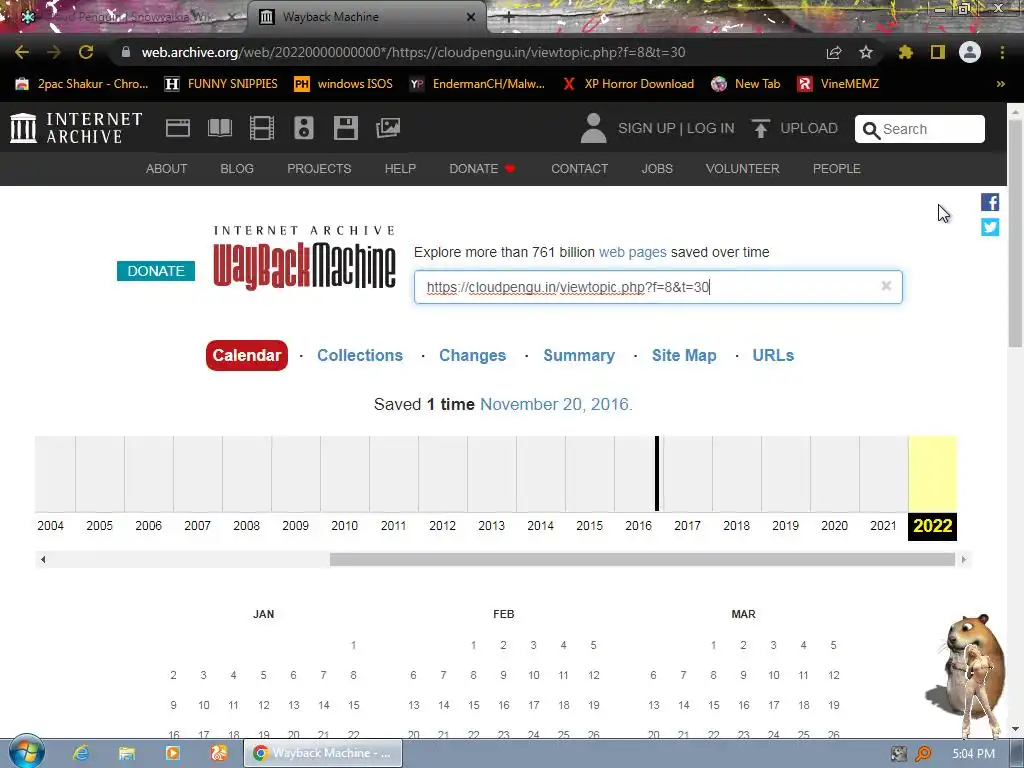Open the Video film icon
Screen dimensions: 1024x768
[262, 128]
